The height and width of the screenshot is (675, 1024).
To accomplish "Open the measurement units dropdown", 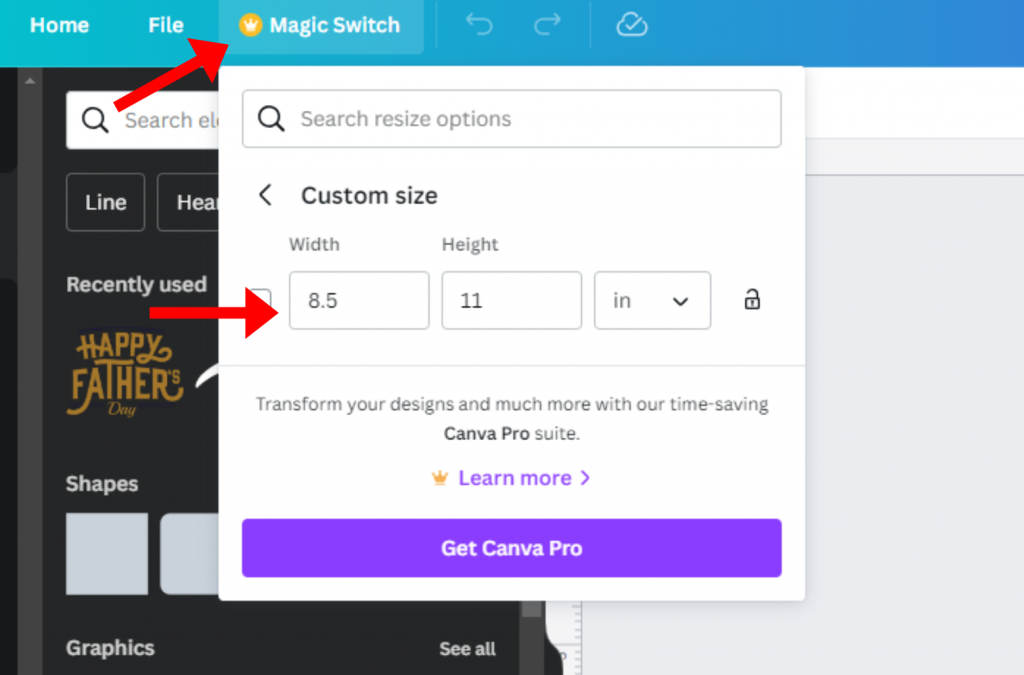I will (x=652, y=300).
